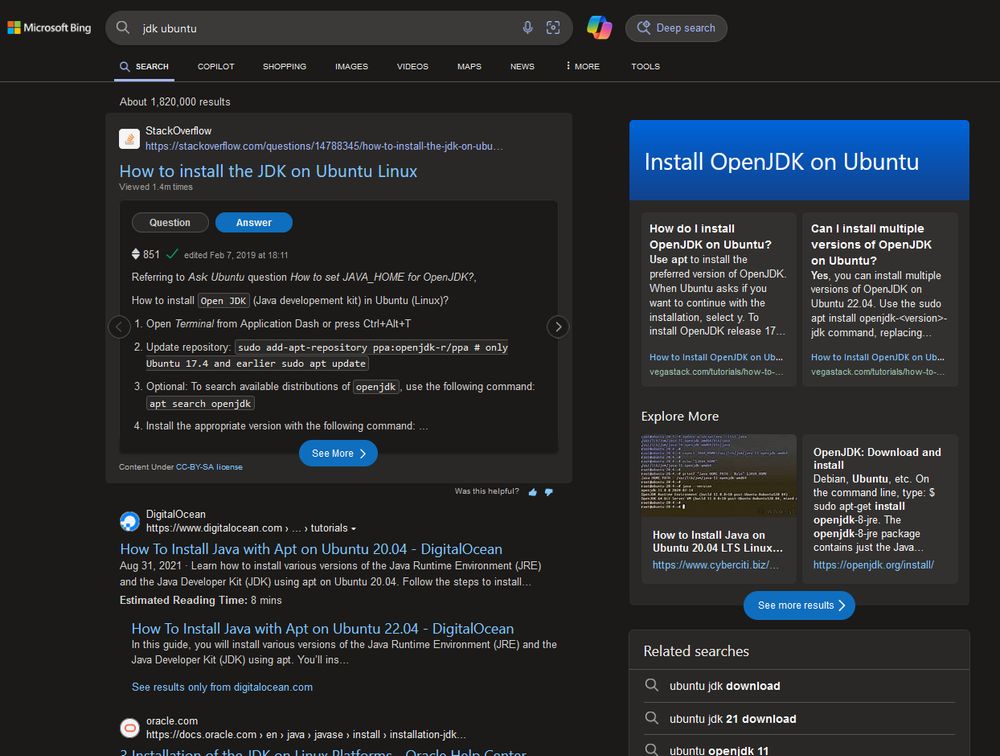
Task: Click See results only from digitalocean.com
Action: [x=222, y=687]
